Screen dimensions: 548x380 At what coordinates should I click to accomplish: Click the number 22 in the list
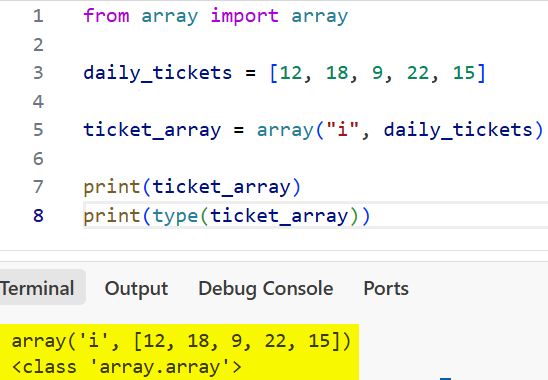click(x=418, y=73)
